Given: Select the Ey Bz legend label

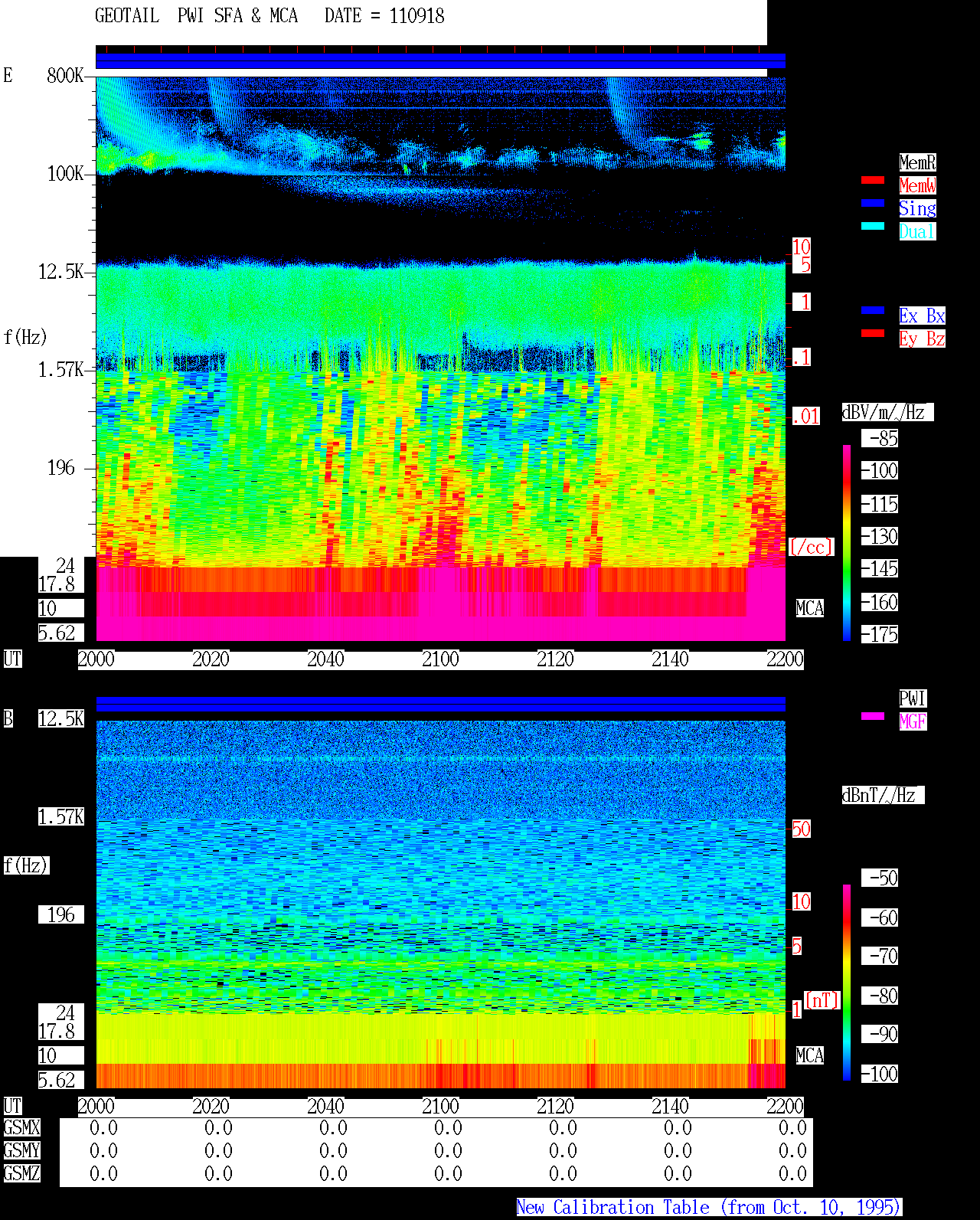Looking at the screenshot, I should coord(922,339).
